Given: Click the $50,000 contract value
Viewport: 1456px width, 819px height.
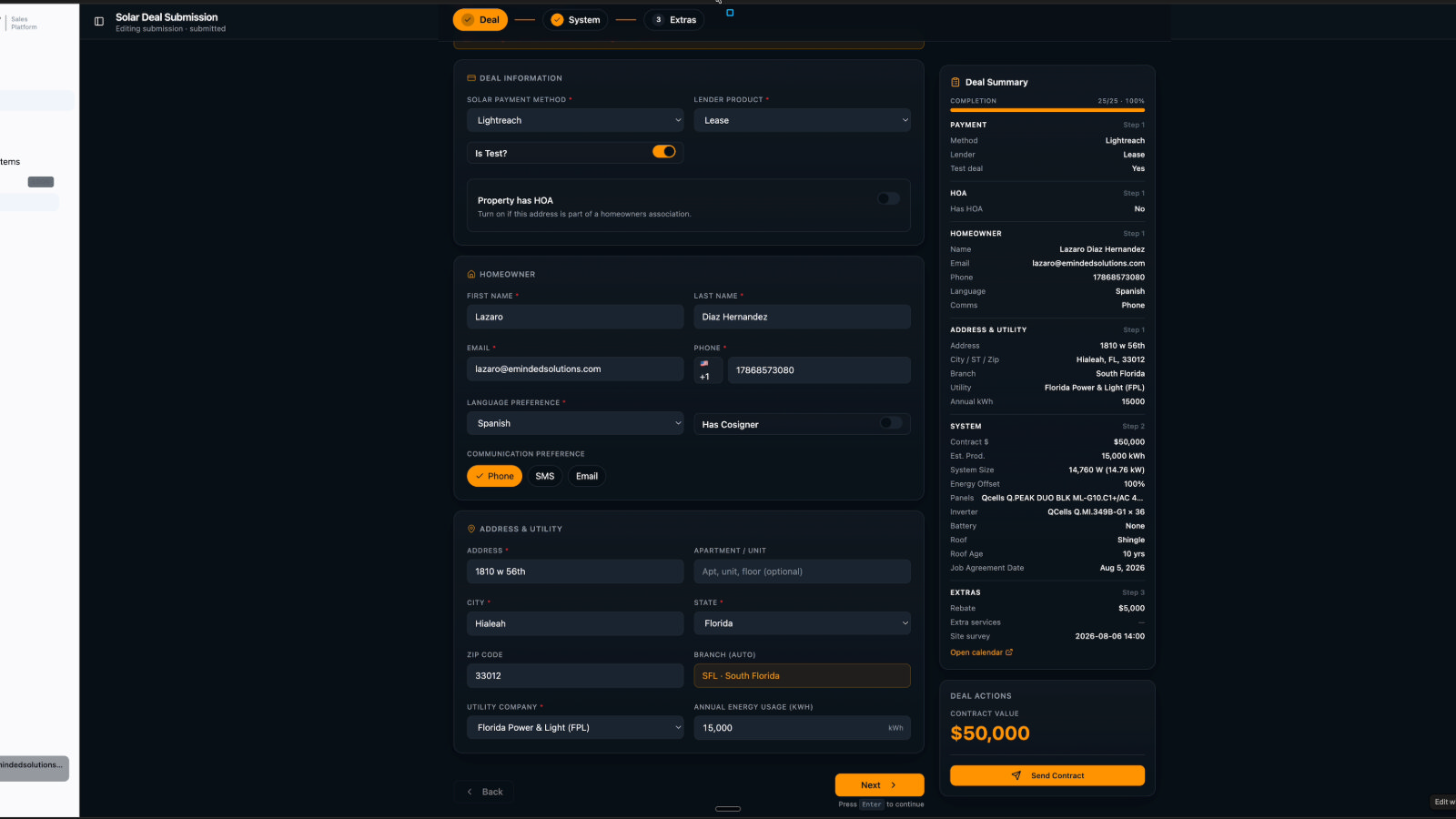Looking at the screenshot, I should tap(990, 733).
